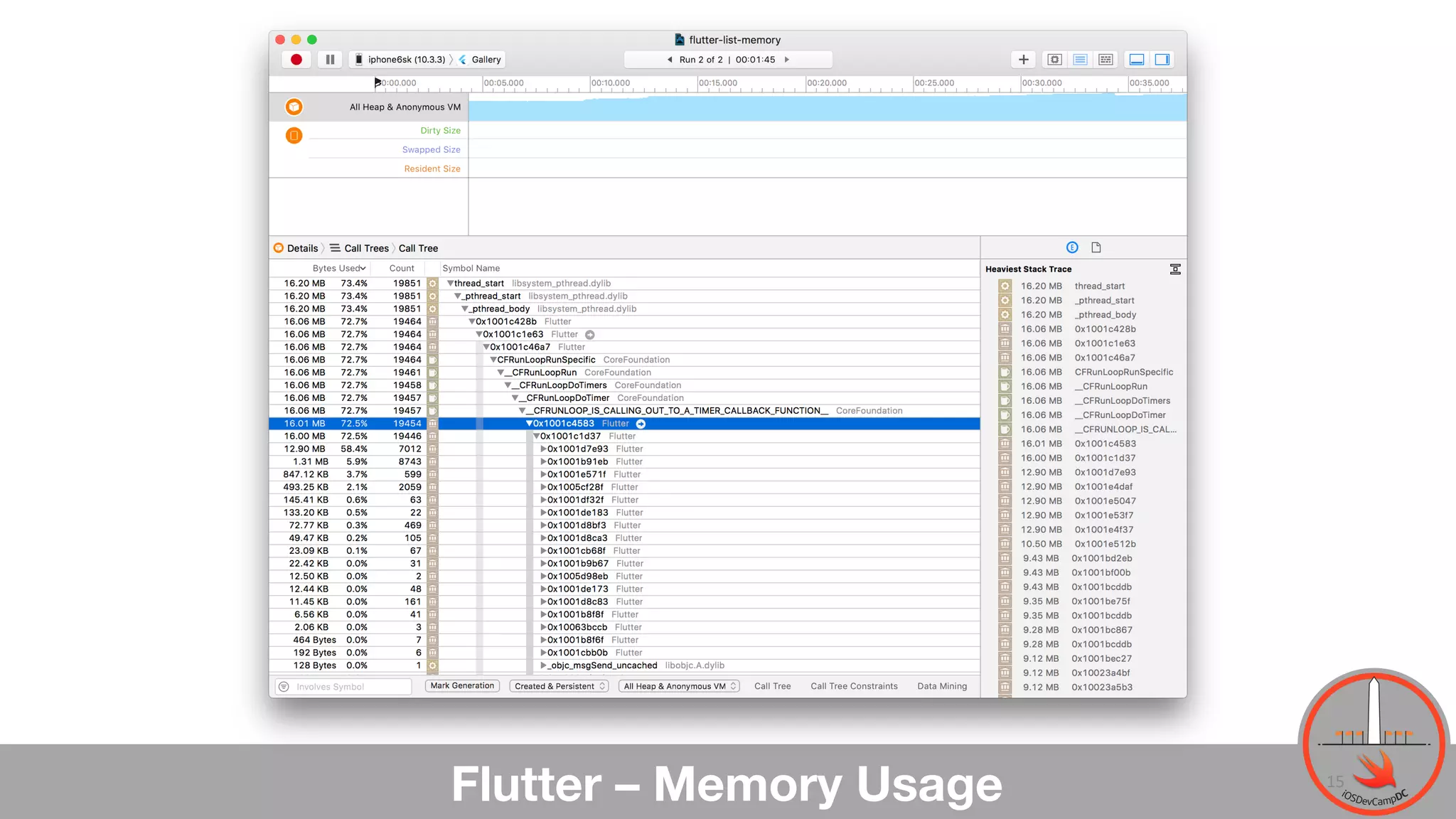Viewport: 1456px width, 819px height.
Task: Toggle hide system libraries stack icon
Action: (x=1175, y=269)
